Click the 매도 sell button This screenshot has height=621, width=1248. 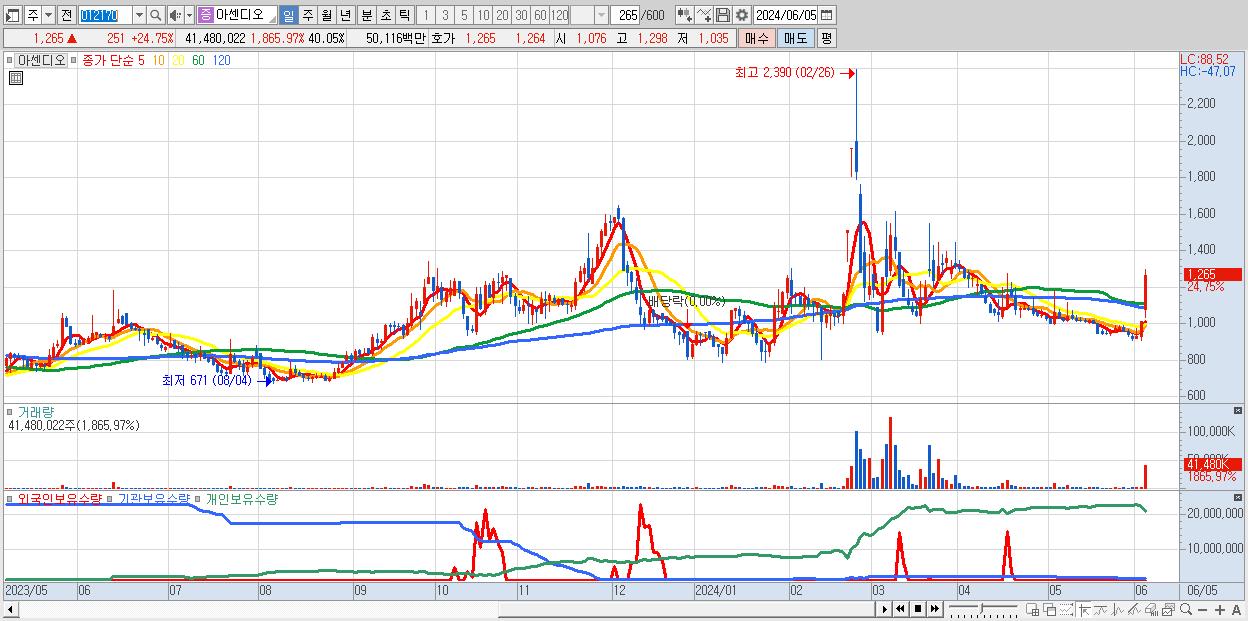click(795, 38)
